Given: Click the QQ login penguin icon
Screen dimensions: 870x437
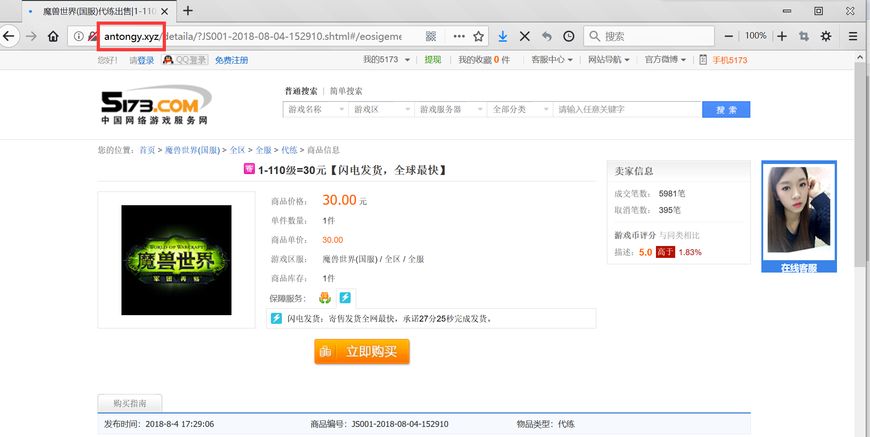Looking at the screenshot, I should [168, 60].
